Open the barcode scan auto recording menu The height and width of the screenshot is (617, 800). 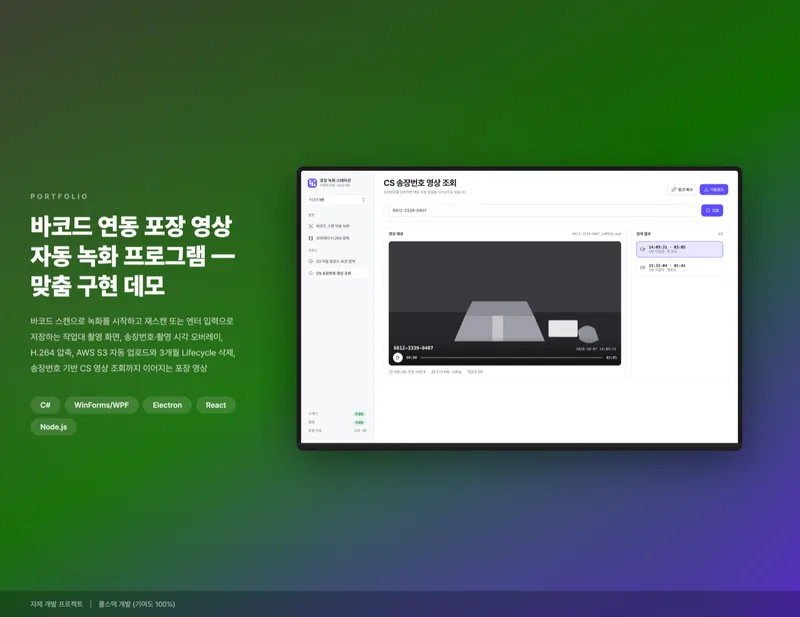point(337,226)
